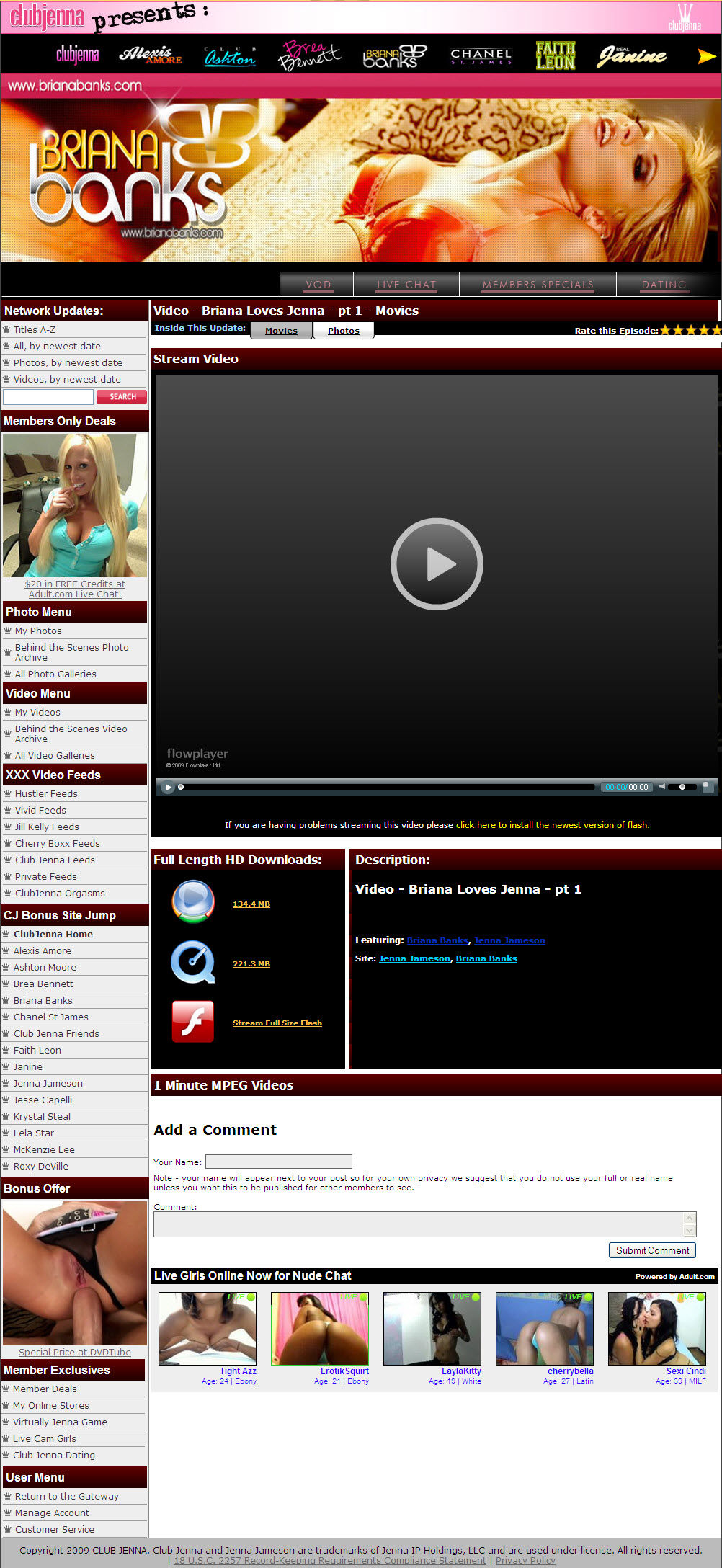Open the Faith Leon logo link
Viewport: 722px width, 1568px height.
point(556,55)
